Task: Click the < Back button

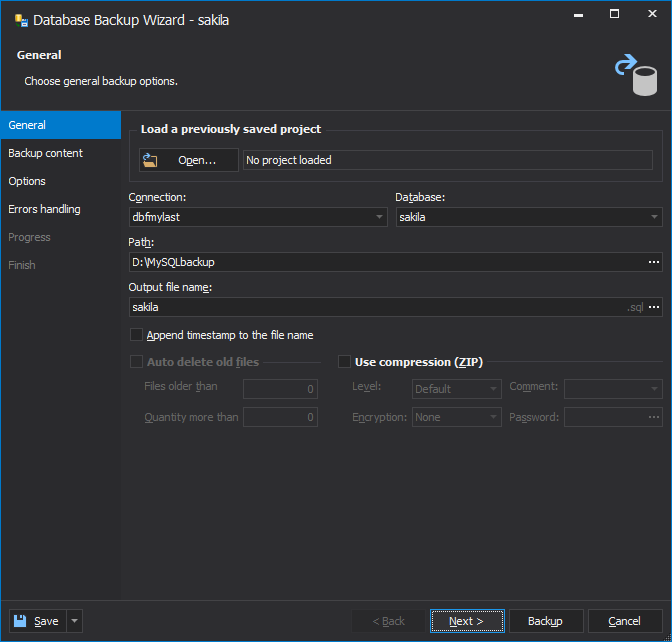Action: tap(389, 621)
